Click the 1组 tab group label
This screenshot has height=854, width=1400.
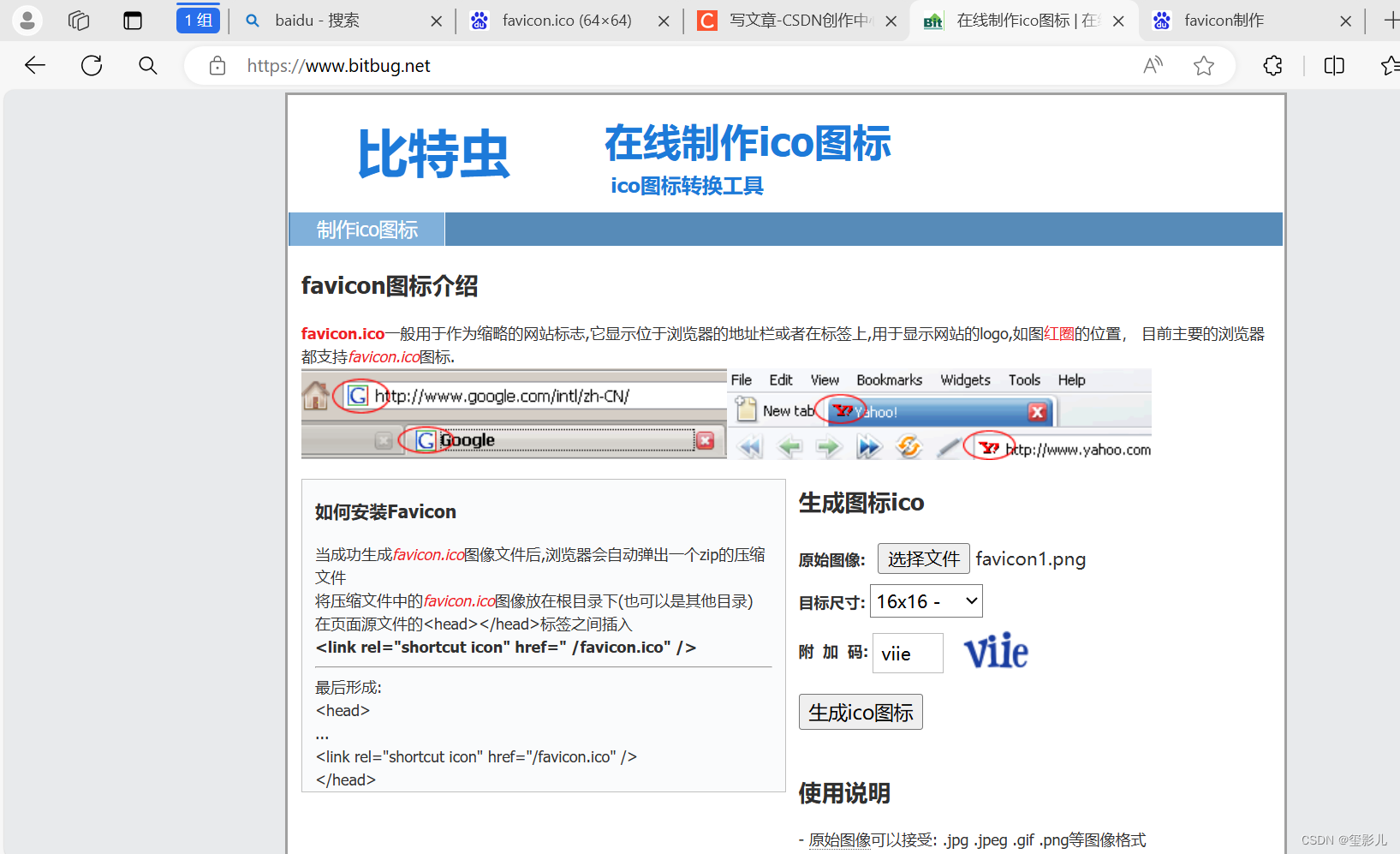click(198, 19)
